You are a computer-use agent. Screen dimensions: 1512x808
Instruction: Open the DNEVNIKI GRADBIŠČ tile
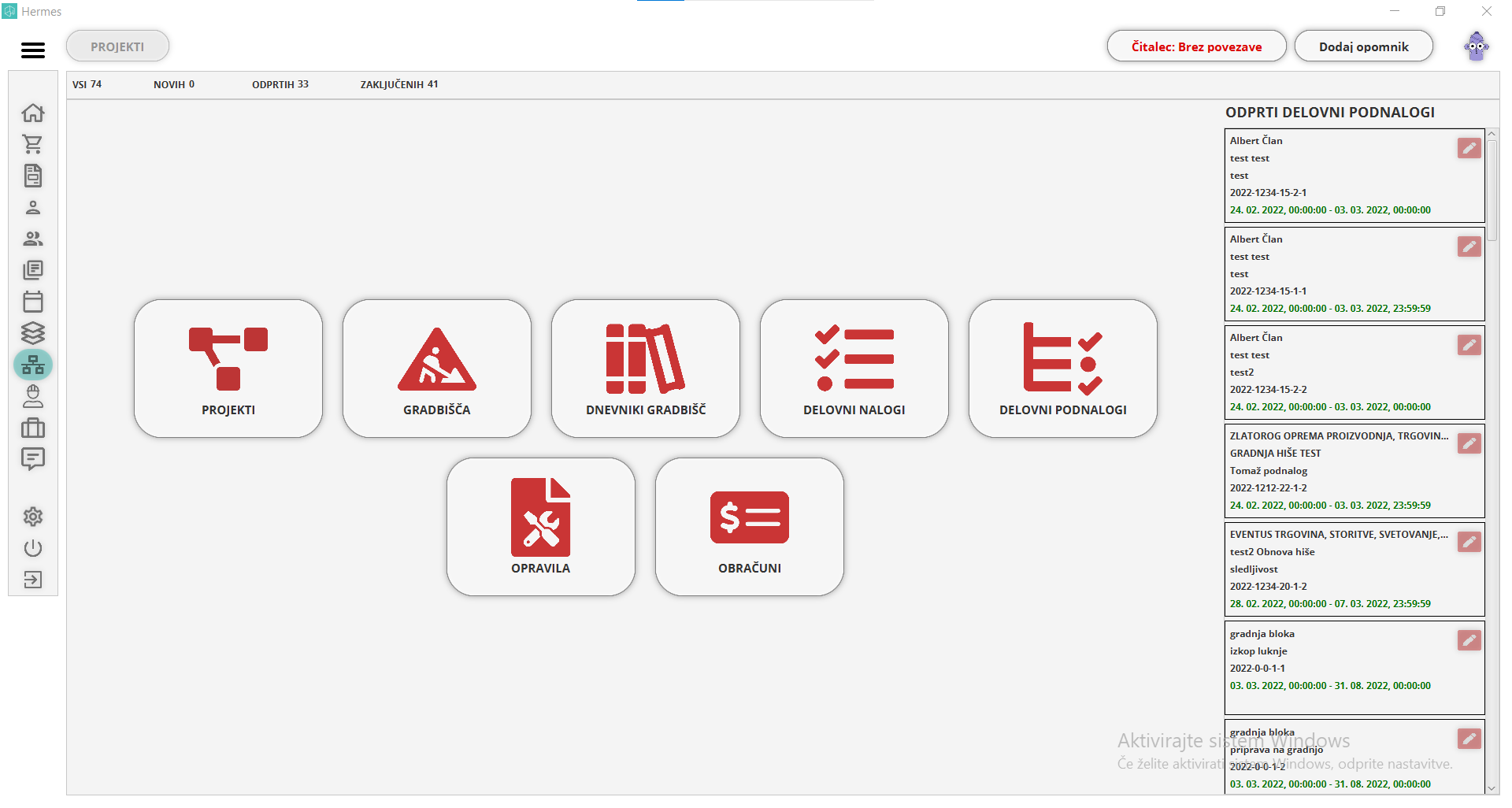(x=646, y=369)
